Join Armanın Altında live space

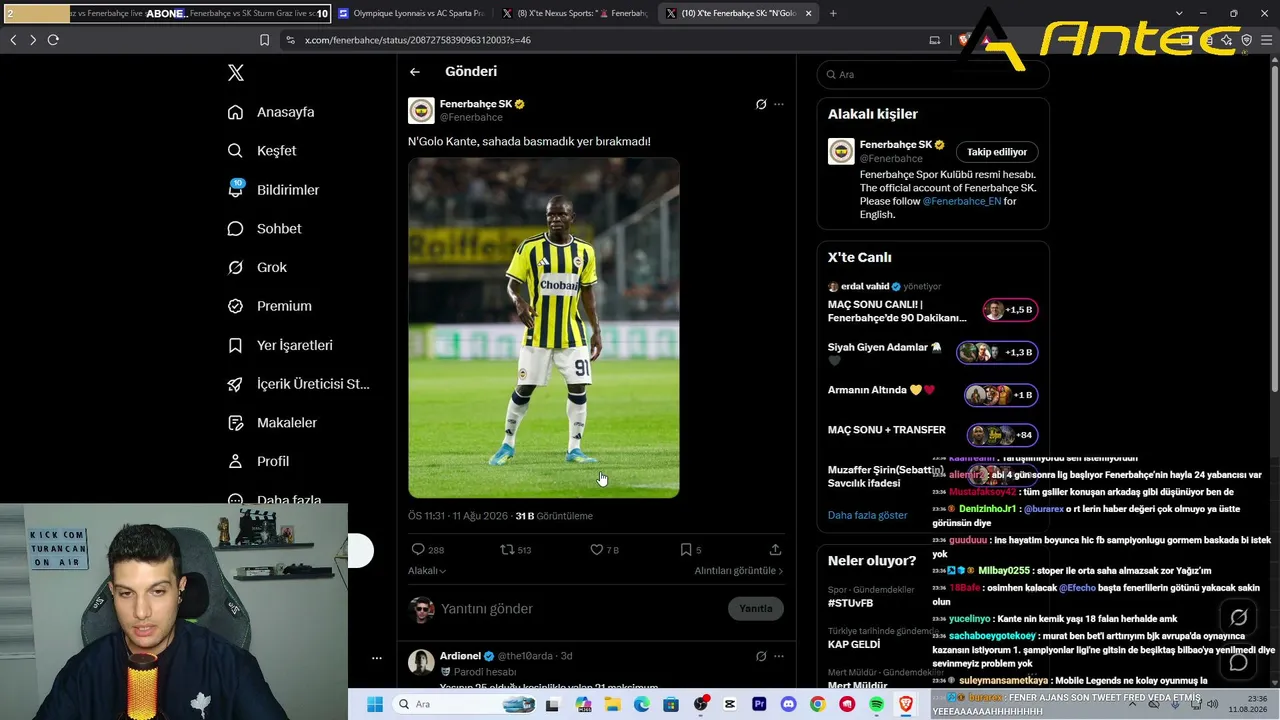(1001, 395)
